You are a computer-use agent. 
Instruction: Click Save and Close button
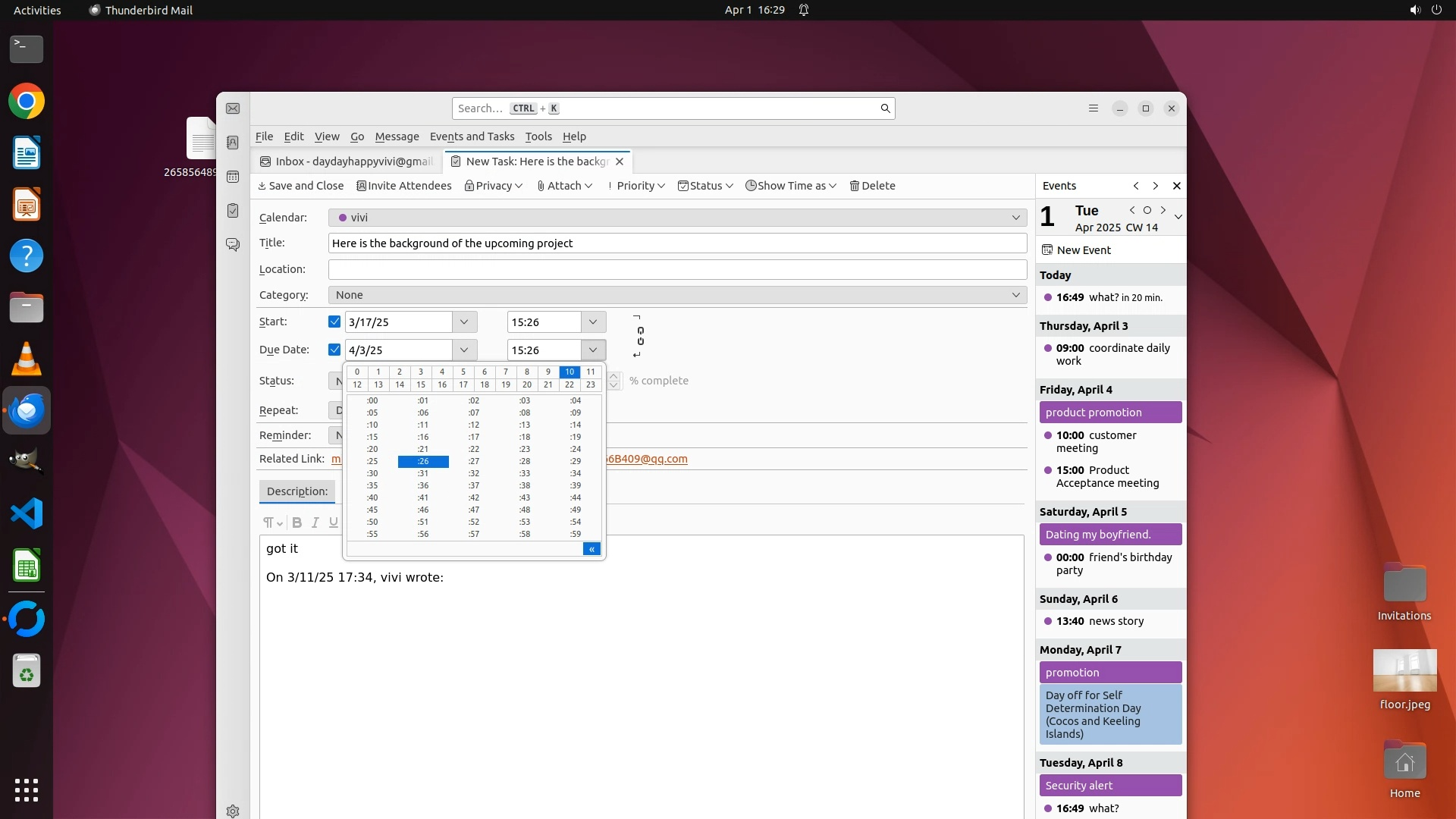[x=301, y=186]
